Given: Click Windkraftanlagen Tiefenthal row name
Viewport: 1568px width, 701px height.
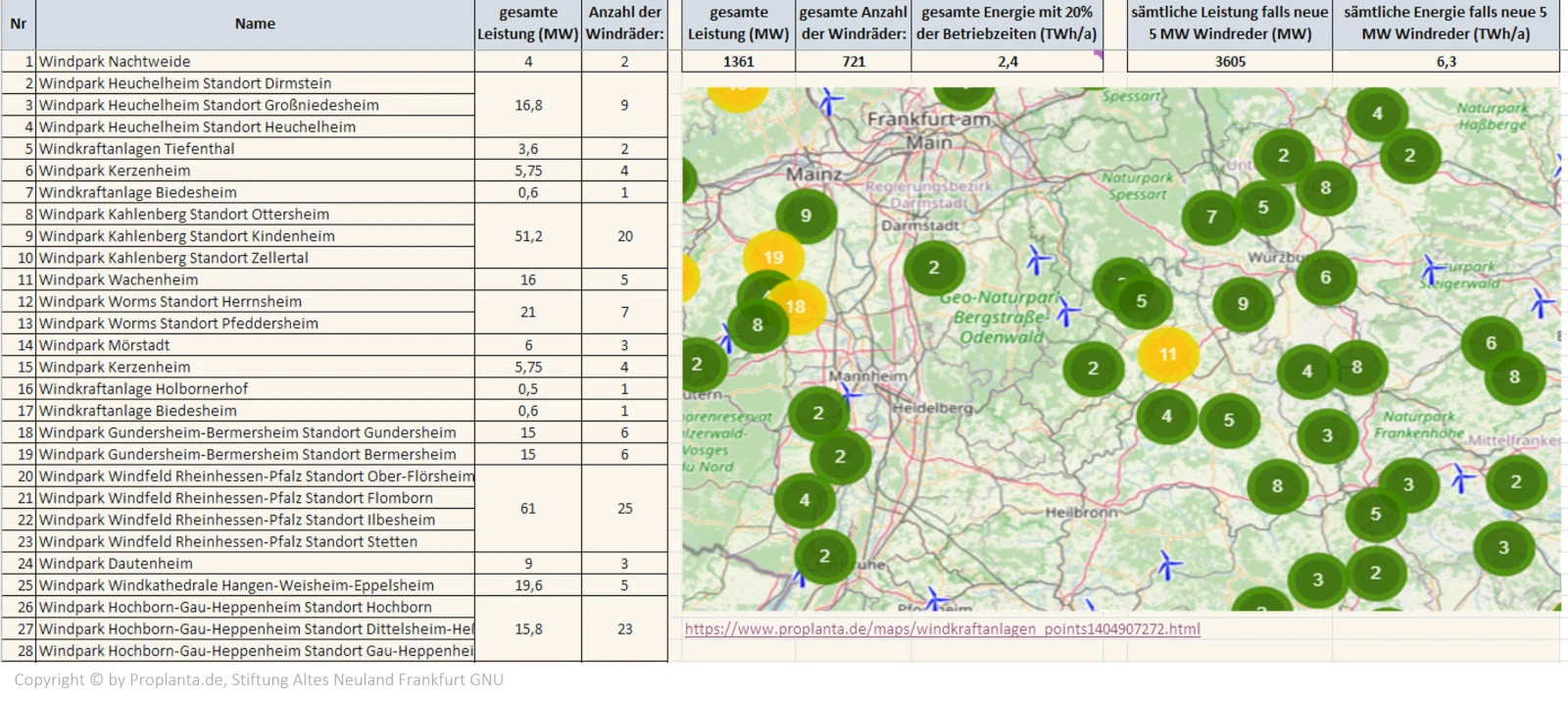Looking at the screenshot, I should 255,149.
